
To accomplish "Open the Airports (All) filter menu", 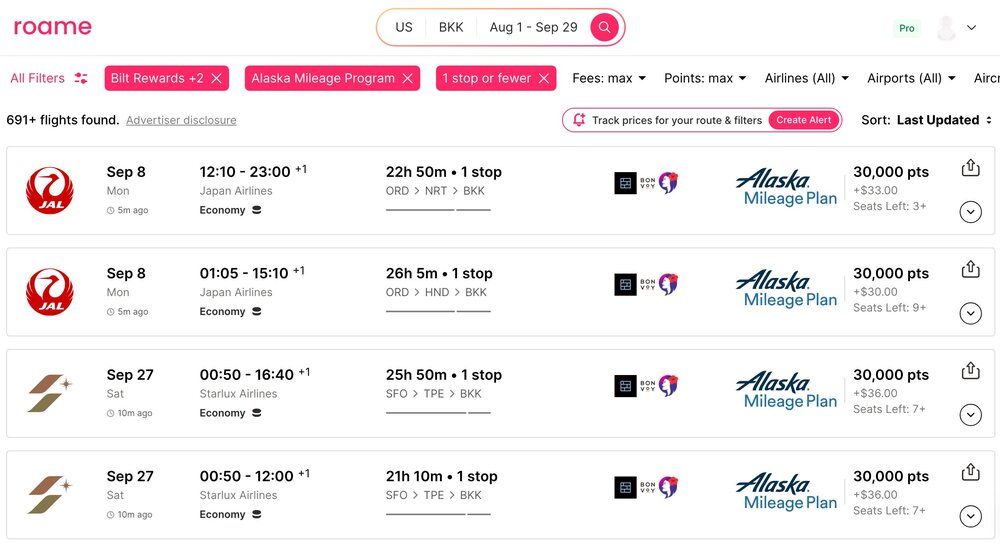I will 911,78.
